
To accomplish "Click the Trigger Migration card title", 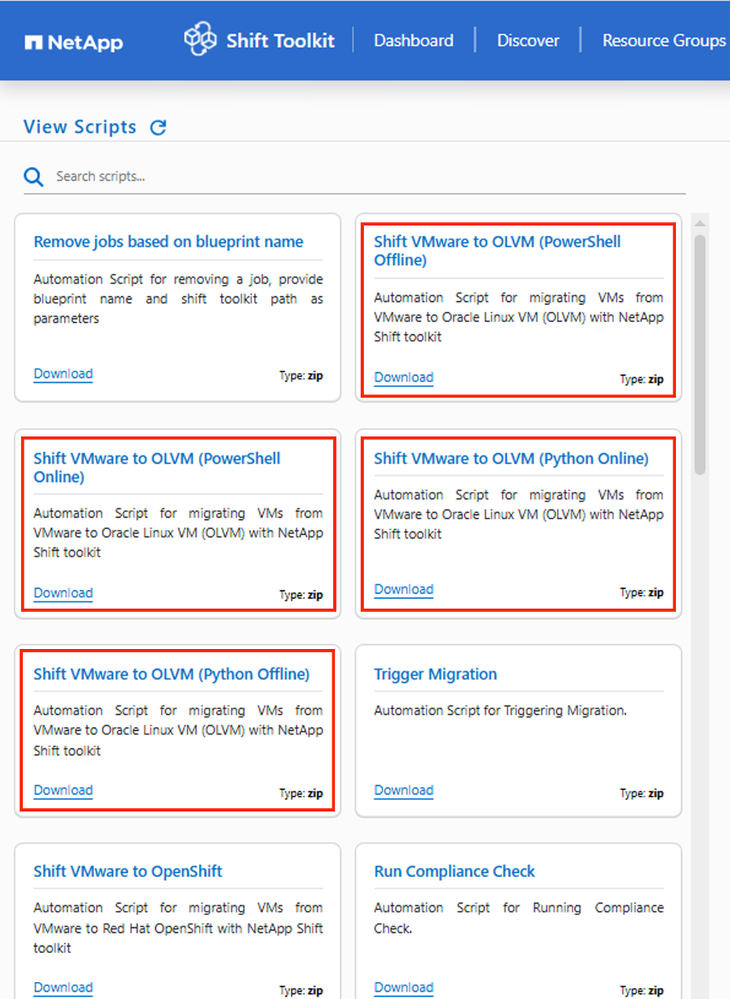I will coord(435,675).
